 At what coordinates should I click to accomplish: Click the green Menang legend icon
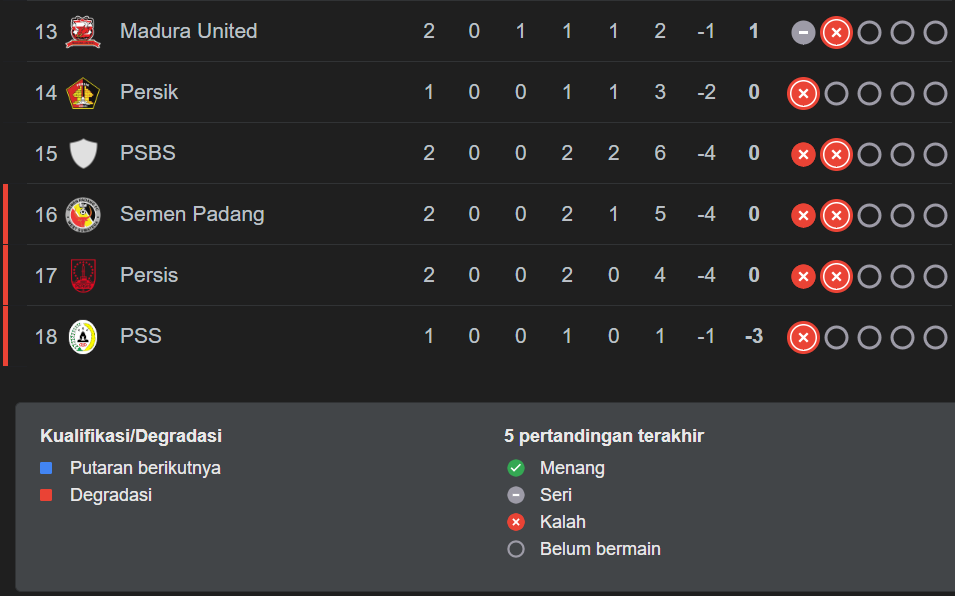pyautogui.click(x=516, y=468)
